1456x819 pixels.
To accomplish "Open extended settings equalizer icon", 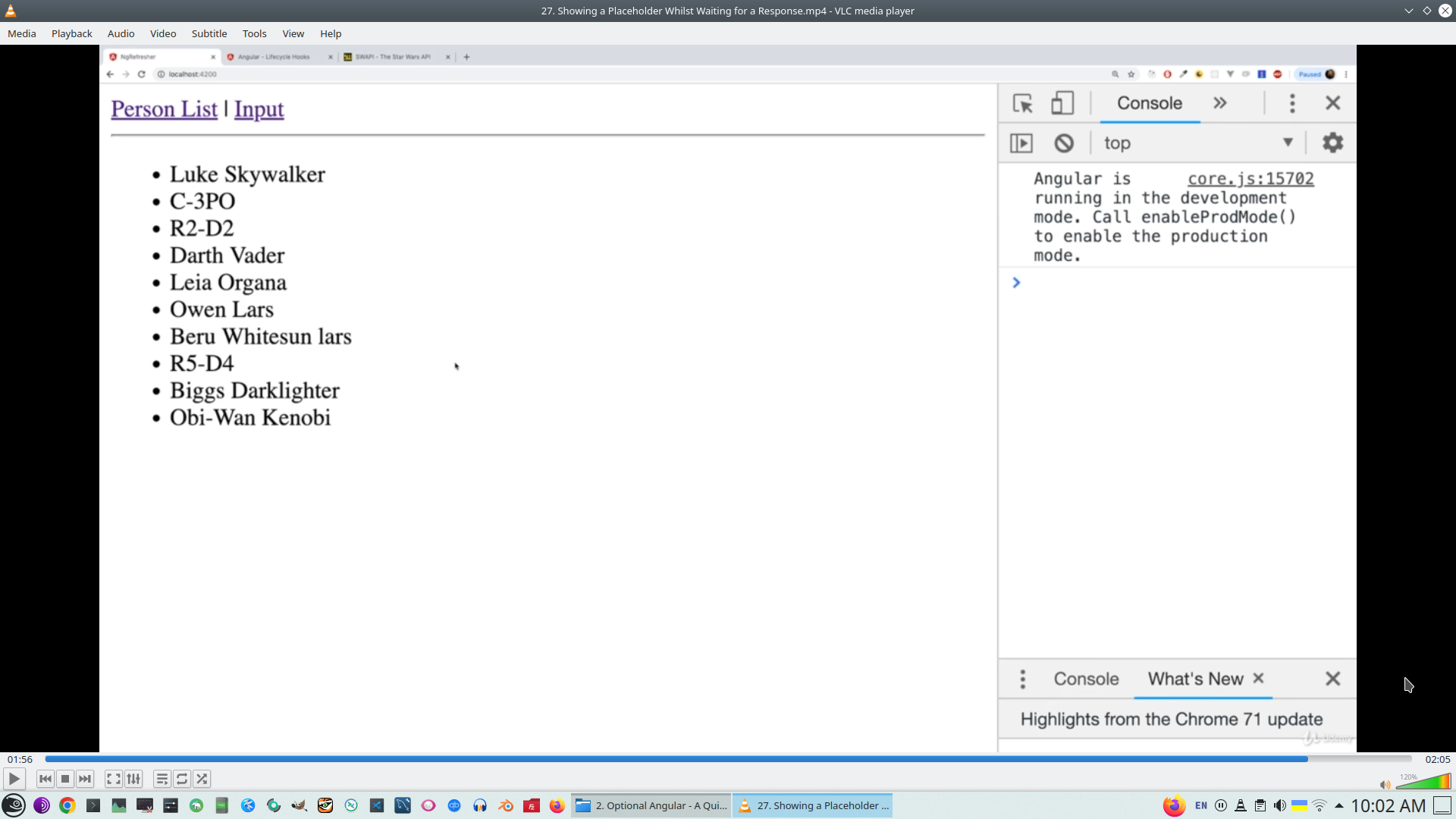I will click(x=133, y=779).
